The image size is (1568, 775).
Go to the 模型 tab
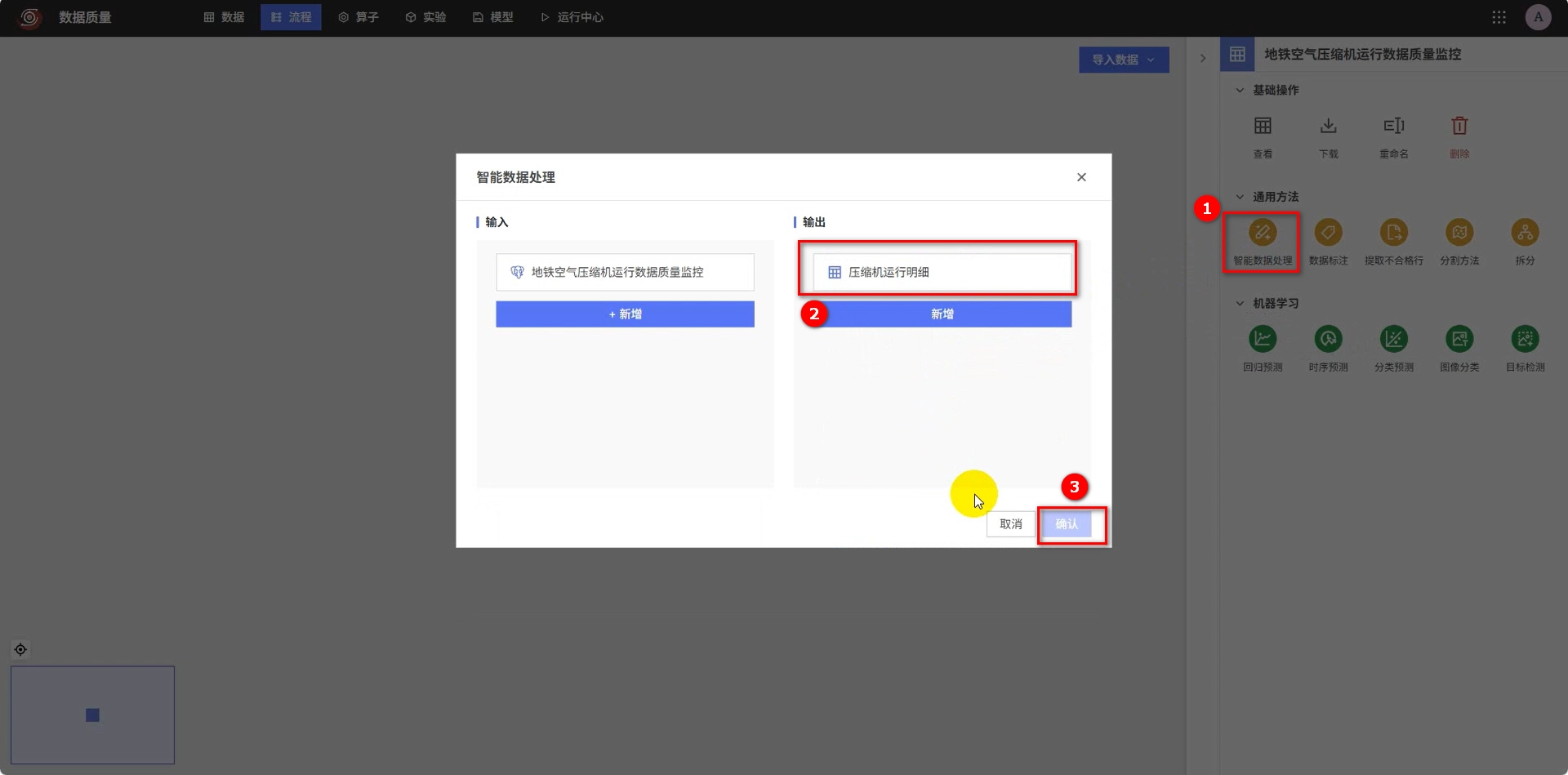coord(492,17)
